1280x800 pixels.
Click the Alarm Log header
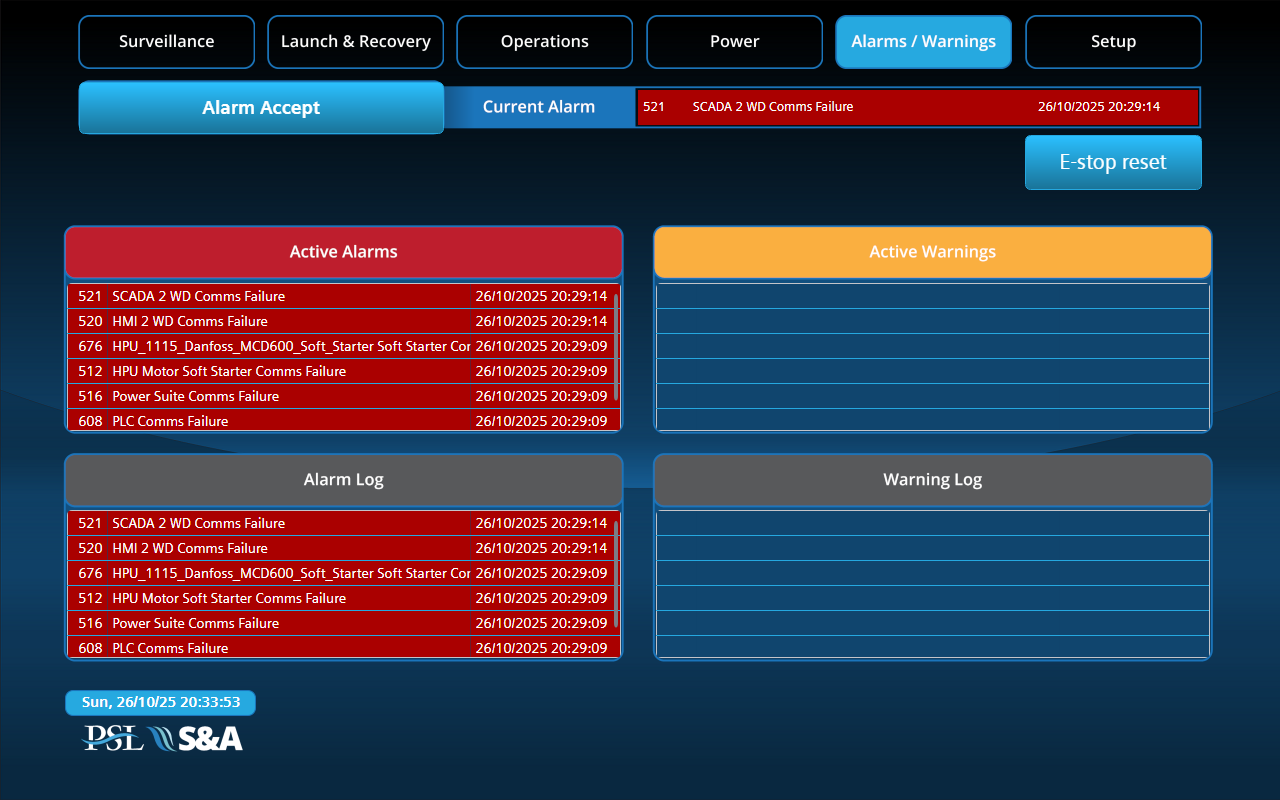coord(343,480)
